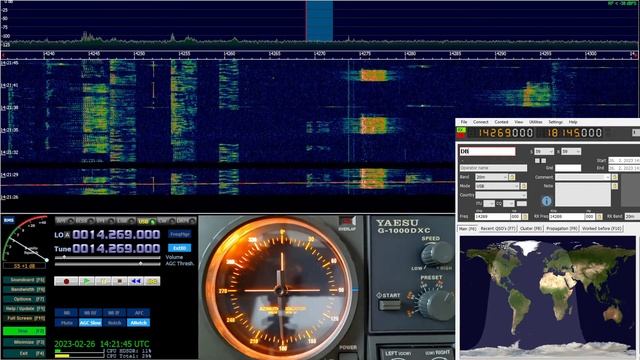Open the Utilities menu
The height and width of the screenshot is (360, 640).
click(x=536, y=122)
